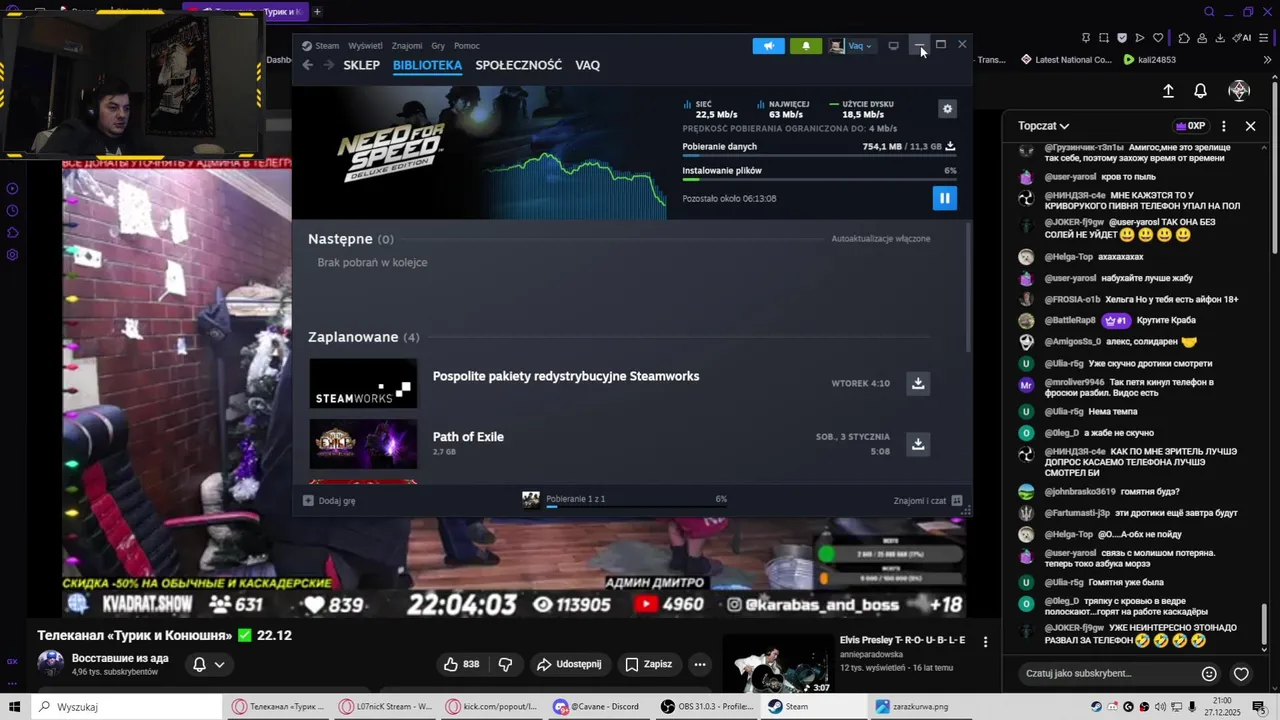1280x720 pixels.
Task: Like the video with thumbs up
Action: pos(461,664)
